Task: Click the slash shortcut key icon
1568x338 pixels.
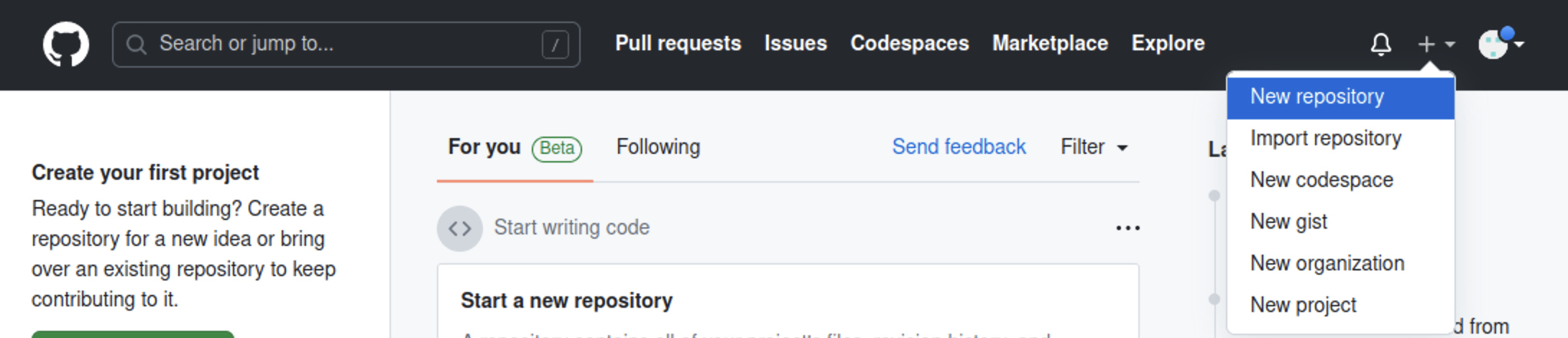Action: point(555,45)
